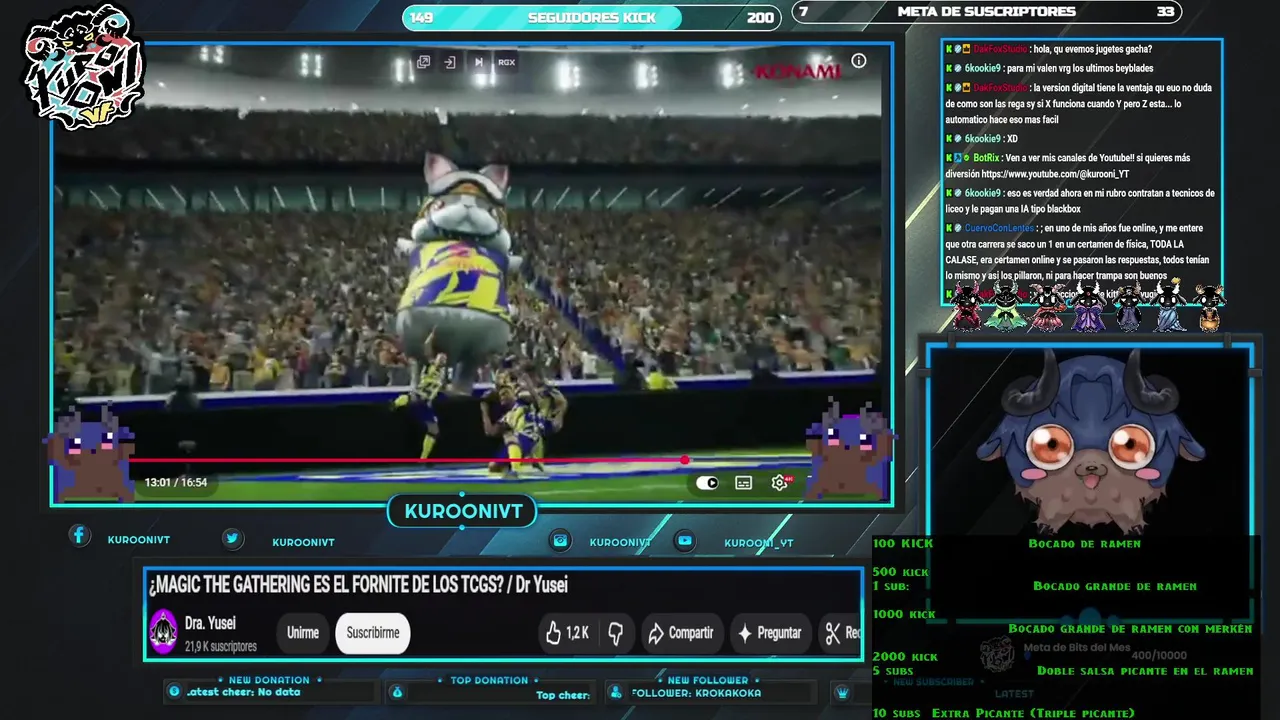Screen dimensions: 1280x720
Task: Click the Kurooni VT logo top left
Action: point(85,68)
